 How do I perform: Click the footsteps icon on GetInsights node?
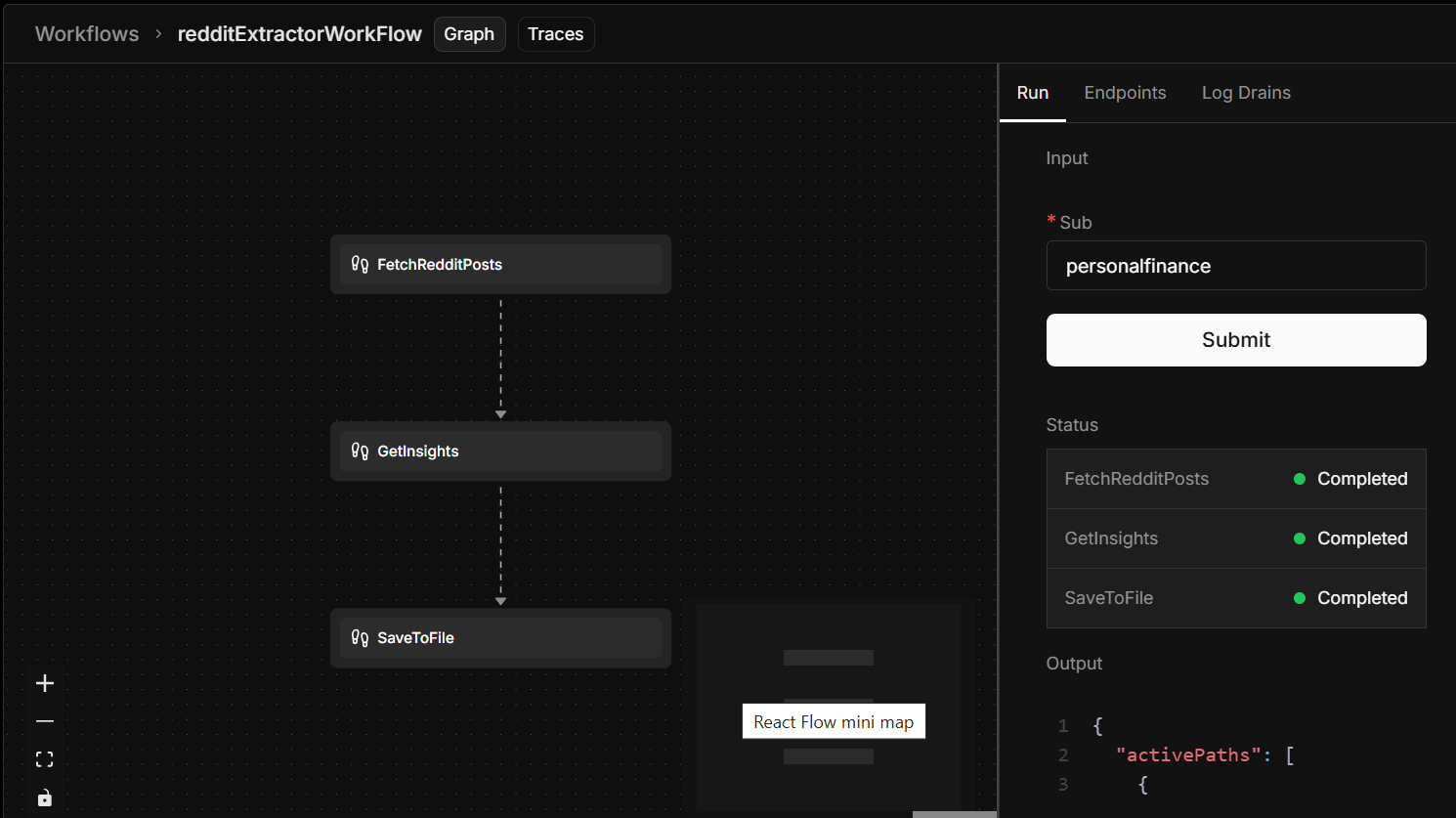(x=358, y=451)
